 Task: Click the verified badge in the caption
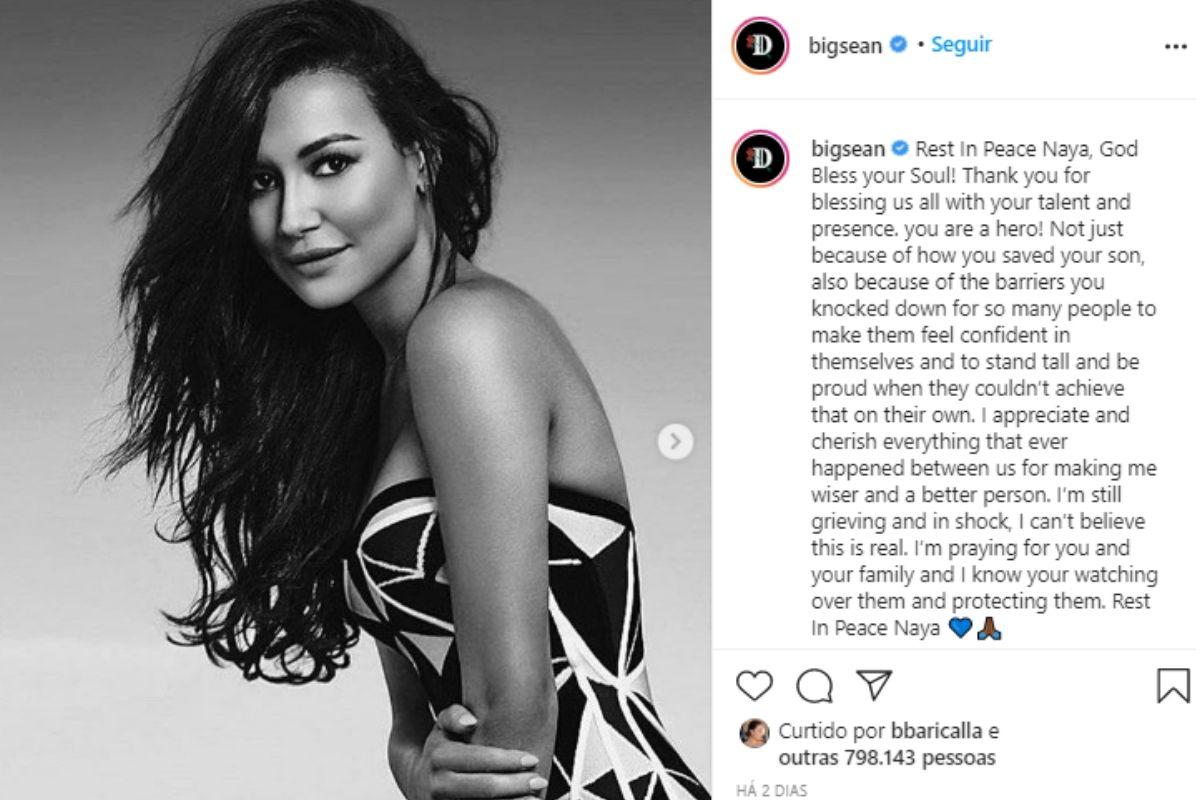point(900,148)
